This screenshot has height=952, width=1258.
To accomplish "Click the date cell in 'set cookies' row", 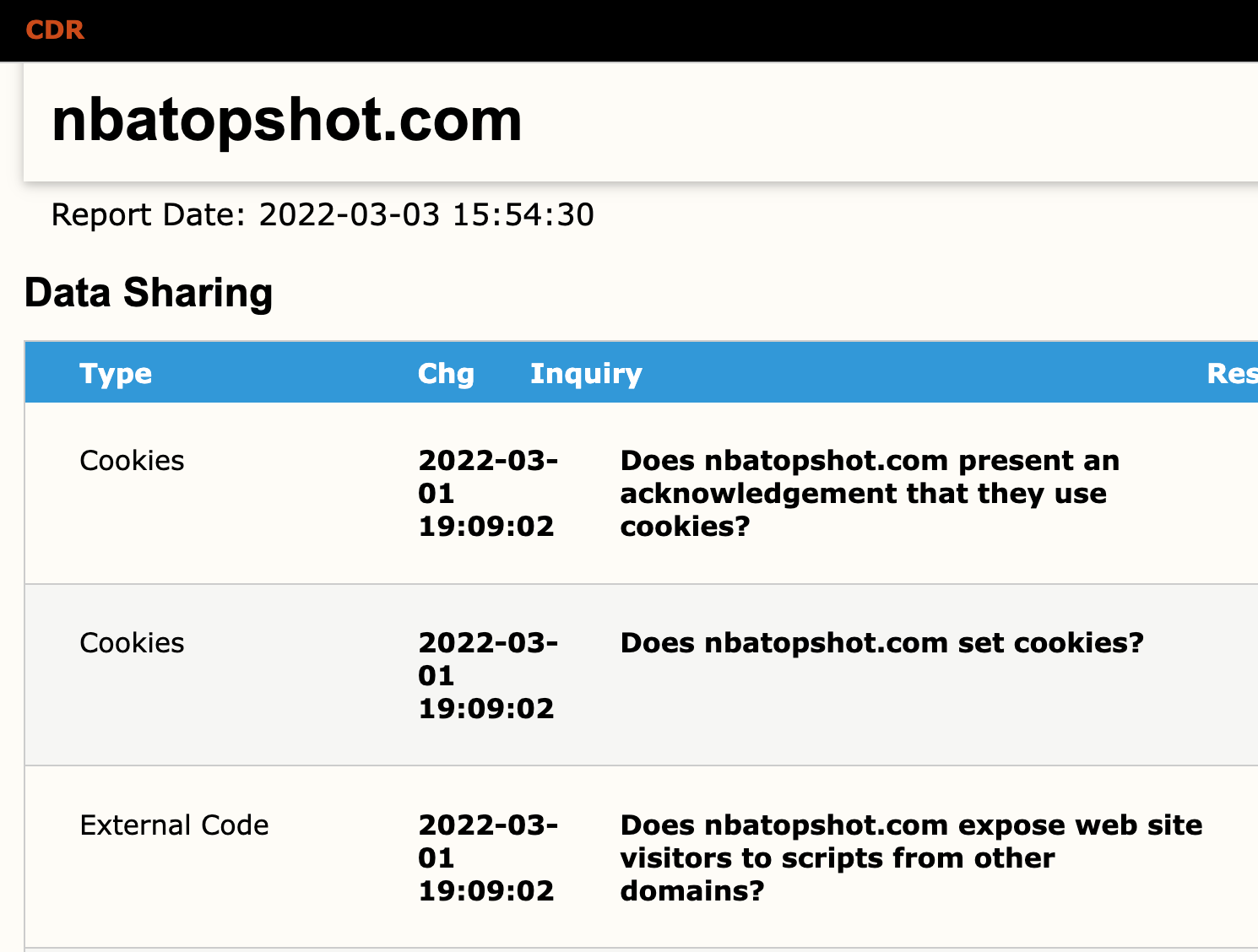I will (x=488, y=675).
